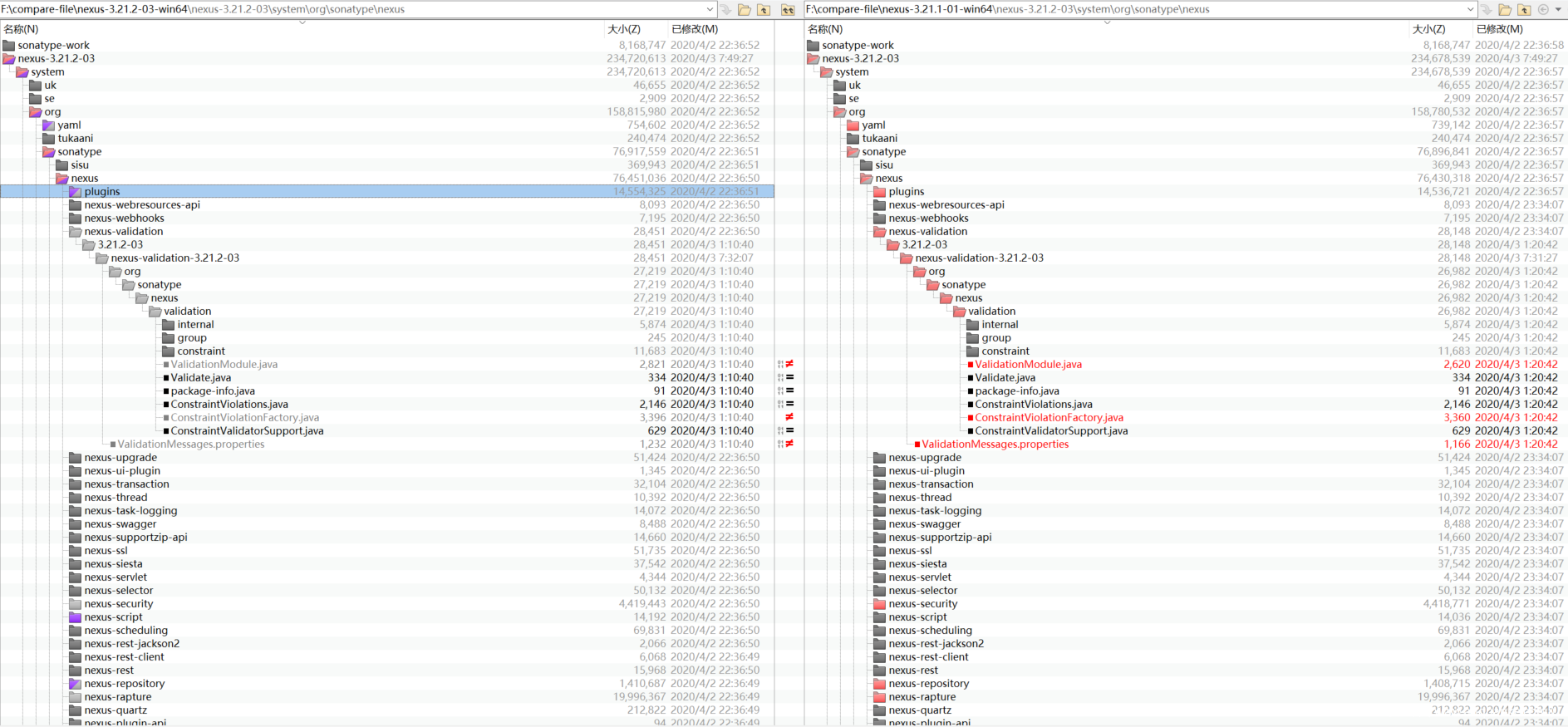Open the back-history dropdown triangle in right pane
1568x727 pixels.
(x=1558, y=10)
